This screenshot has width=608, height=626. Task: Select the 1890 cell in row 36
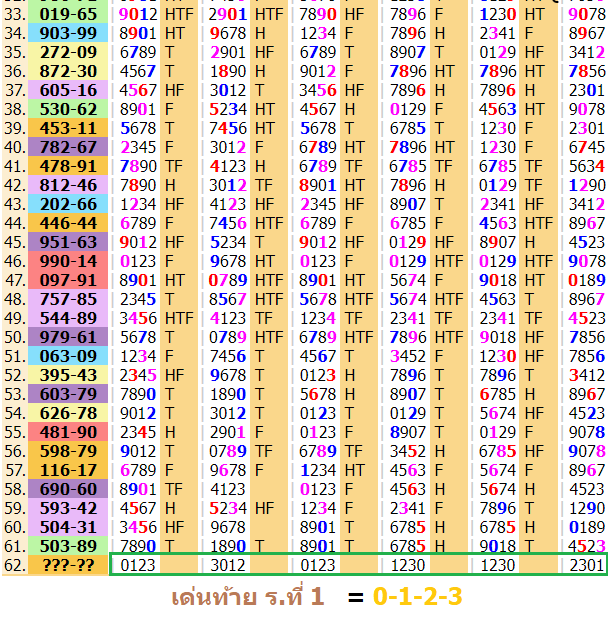coord(228,71)
